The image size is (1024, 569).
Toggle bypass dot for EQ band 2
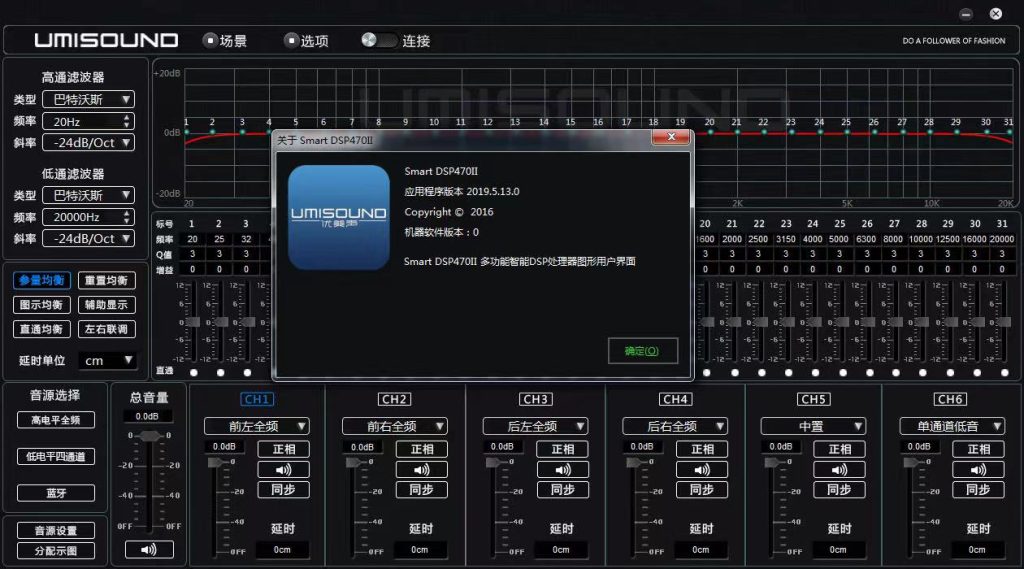tap(220, 372)
